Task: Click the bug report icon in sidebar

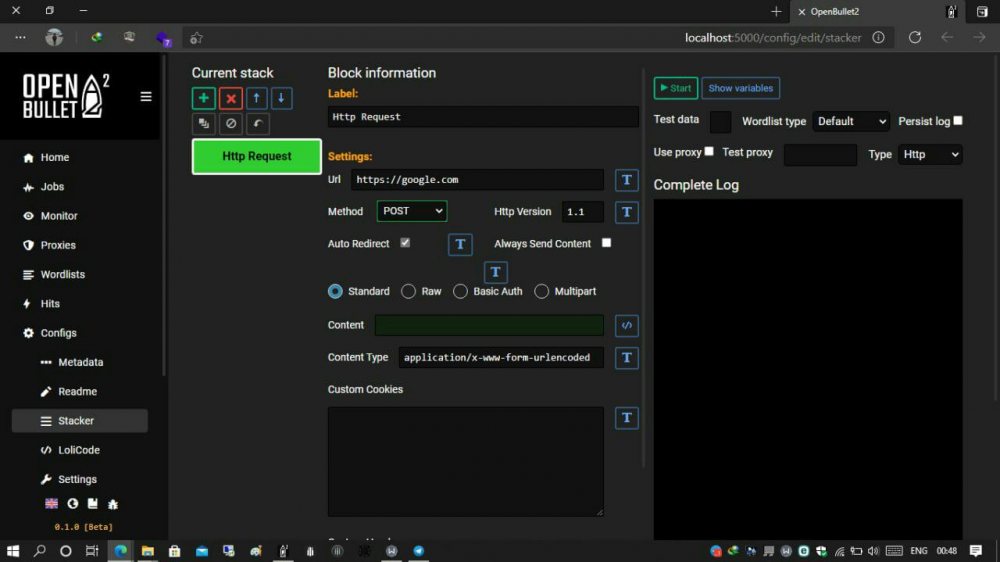Action: coord(113,504)
